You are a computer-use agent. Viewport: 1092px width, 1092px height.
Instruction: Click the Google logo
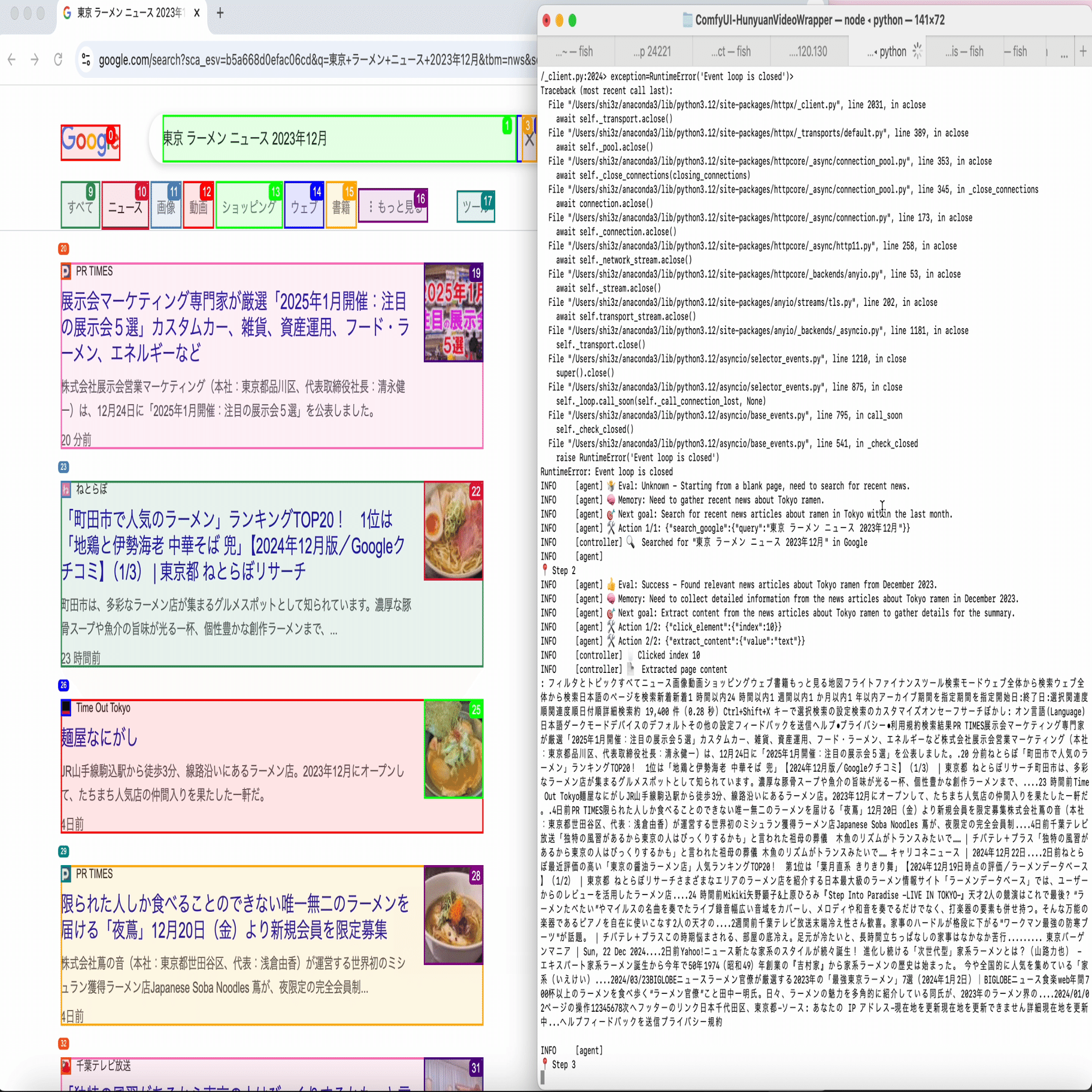point(90,142)
